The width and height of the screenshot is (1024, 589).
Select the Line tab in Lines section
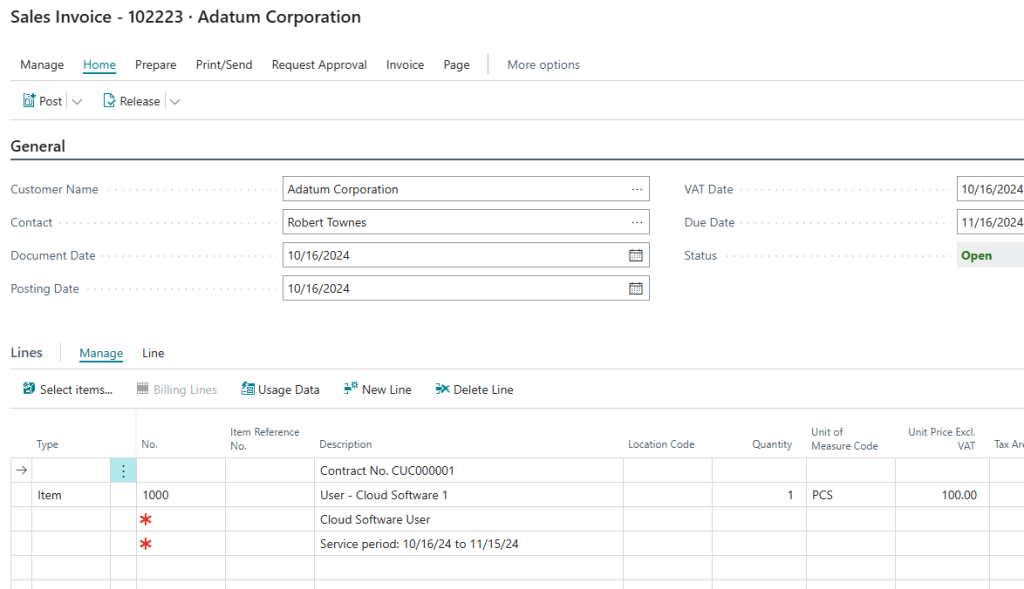pyautogui.click(x=153, y=353)
